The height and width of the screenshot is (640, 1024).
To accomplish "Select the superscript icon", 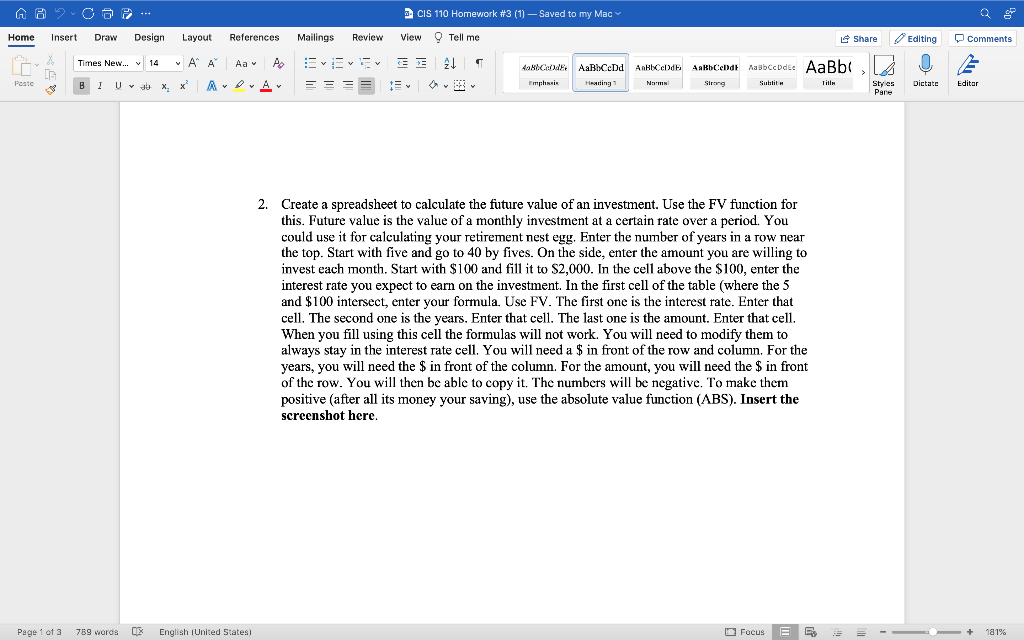I will coord(183,86).
